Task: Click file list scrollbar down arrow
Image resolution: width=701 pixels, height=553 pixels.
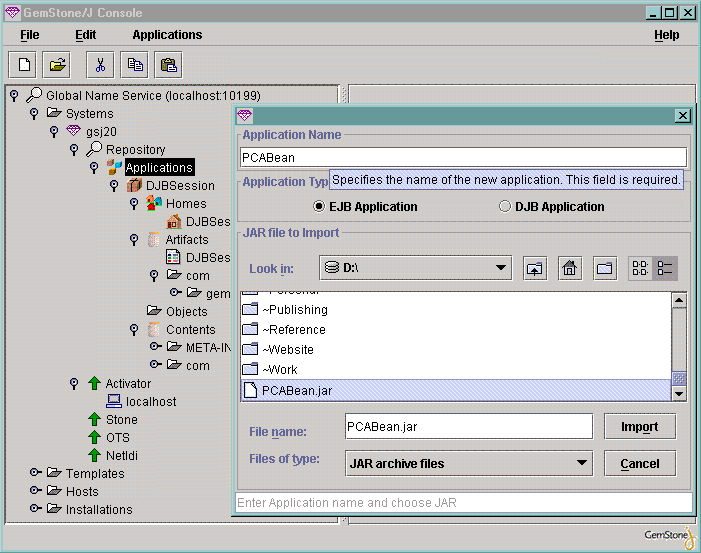Action: tap(679, 393)
